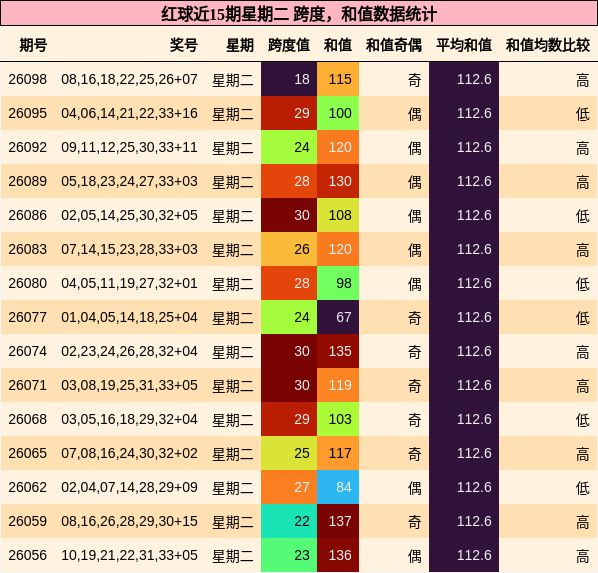Click sum value 84 in row 26062
The image size is (598, 573).
pyautogui.click(x=338, y=486)
